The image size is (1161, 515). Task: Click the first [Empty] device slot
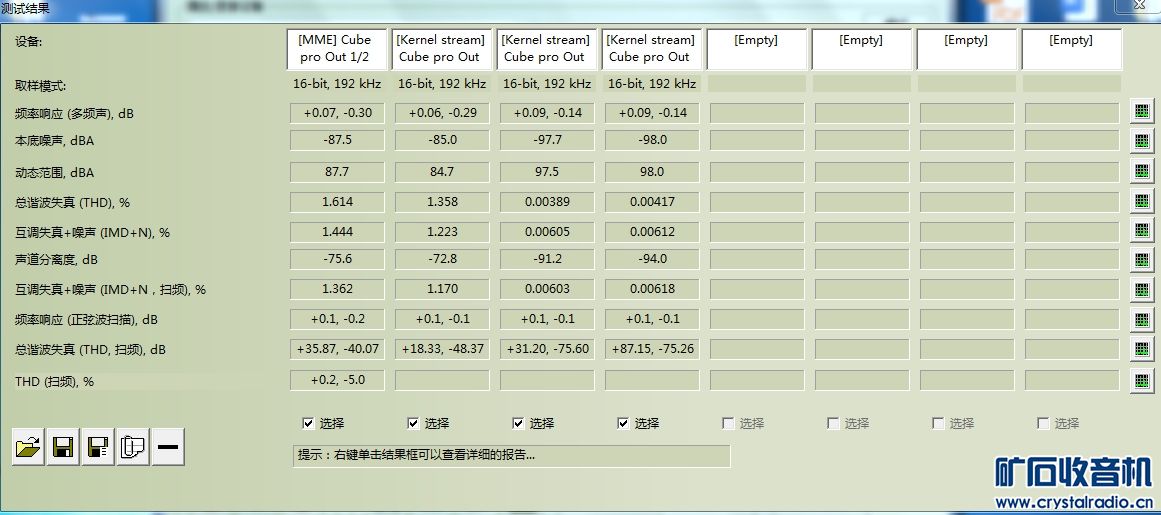756,49
